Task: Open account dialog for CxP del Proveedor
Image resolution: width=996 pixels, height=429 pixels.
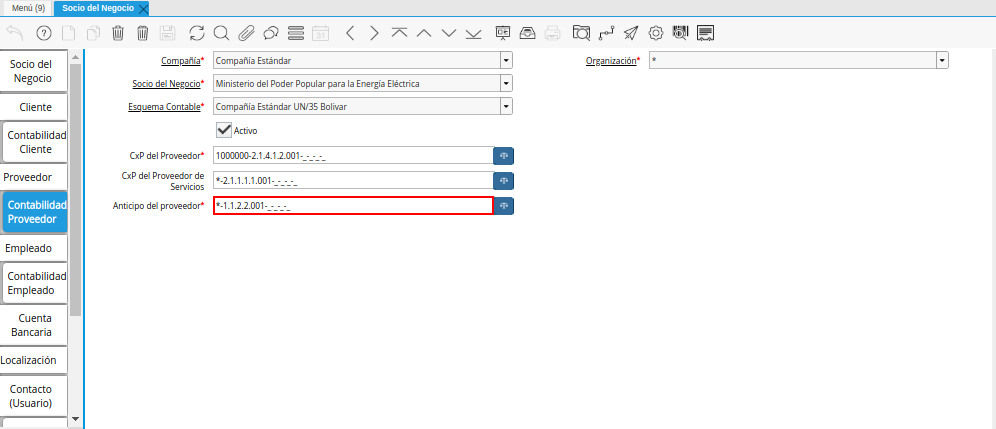Action: (504, 156)
